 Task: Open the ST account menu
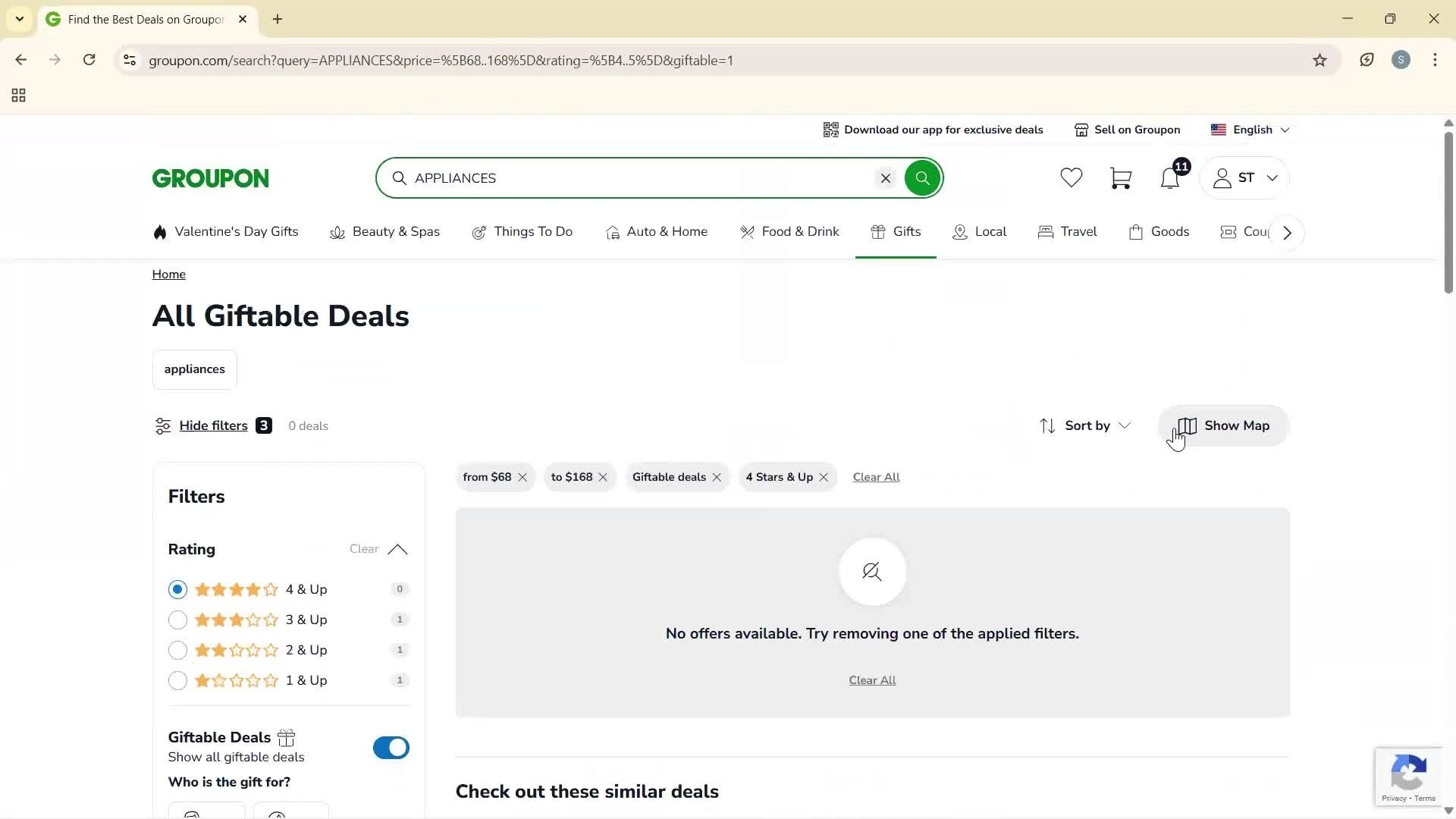click(x=1244, y=177)
